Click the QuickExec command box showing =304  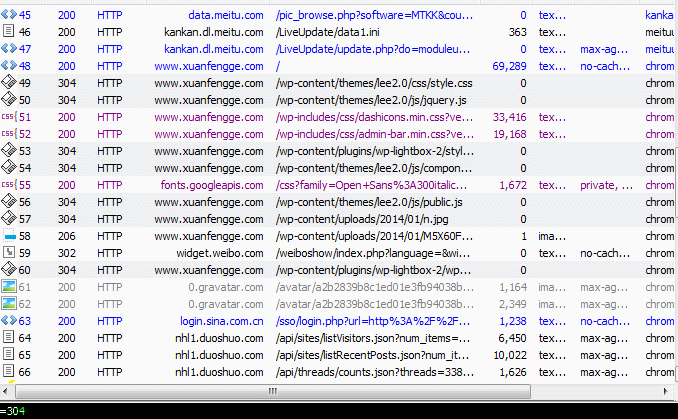(x=339, y=411)
